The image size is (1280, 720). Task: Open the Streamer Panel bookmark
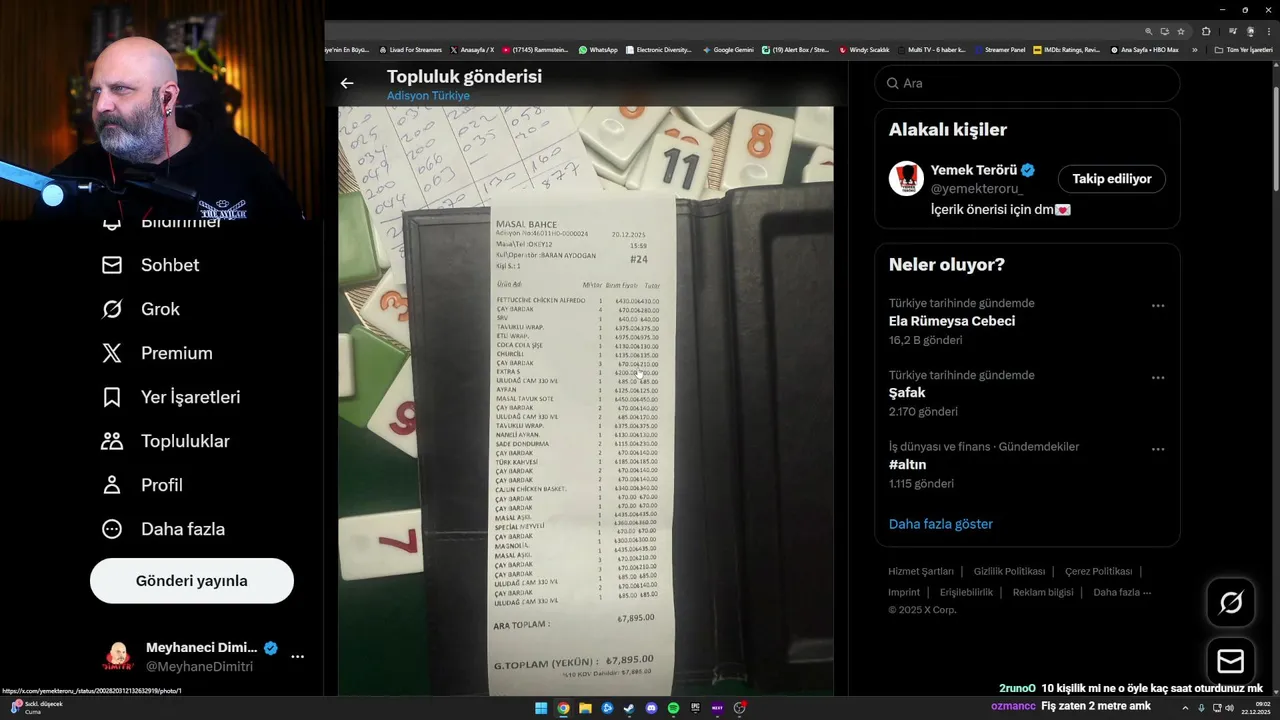pyautogui.click(x=1000, y=50)
